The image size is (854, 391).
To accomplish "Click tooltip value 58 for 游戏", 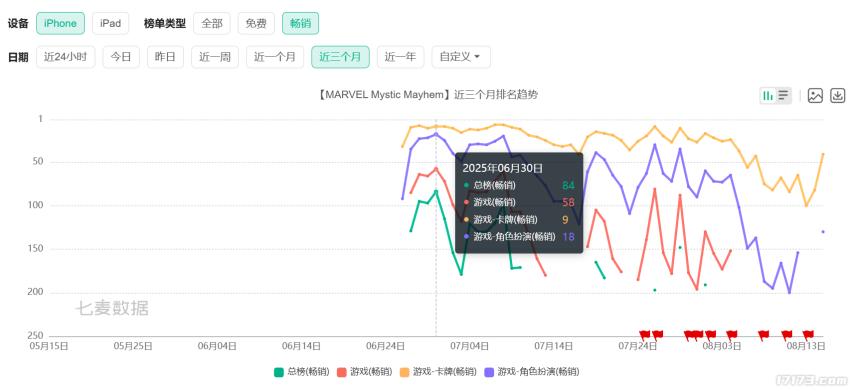I will click(568, 203).
